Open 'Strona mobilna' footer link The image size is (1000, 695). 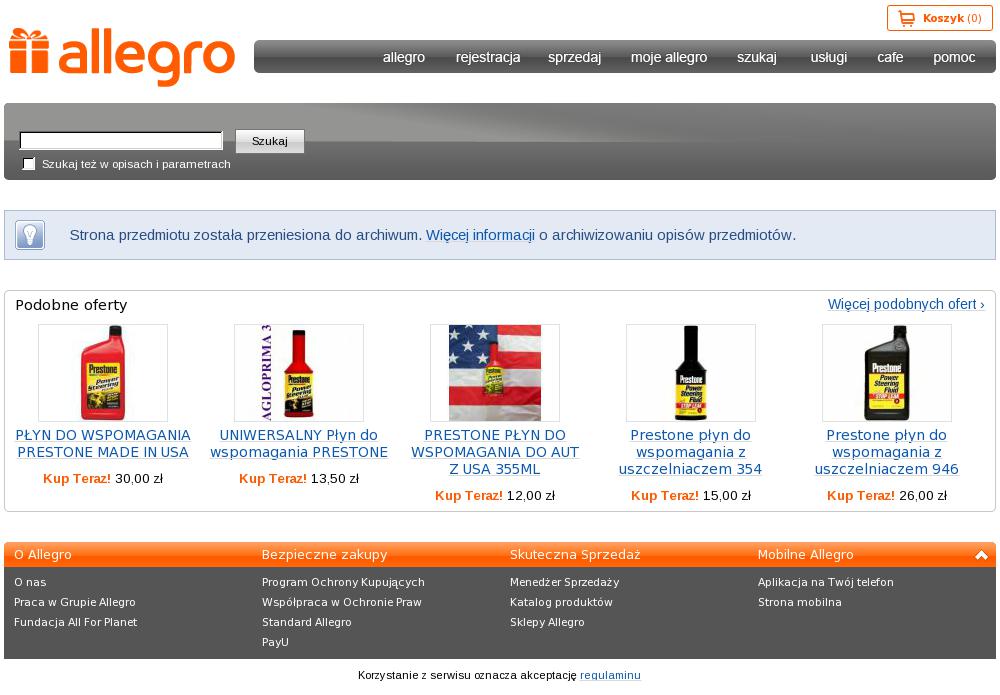(800, 603)
